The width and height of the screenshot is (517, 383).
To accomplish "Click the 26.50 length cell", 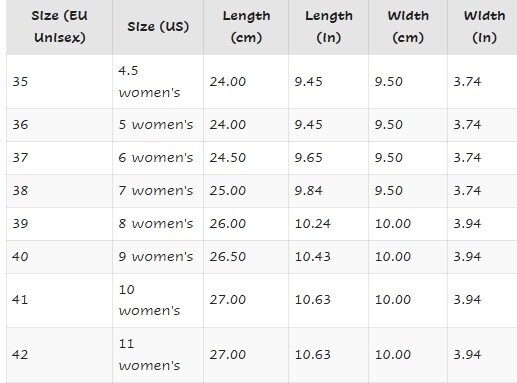I will point(246,257).
